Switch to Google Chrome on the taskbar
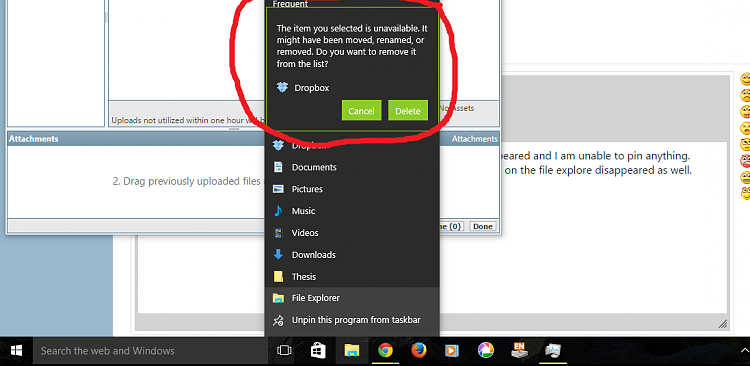The width and height of the screenshot is (750, 366). click(x=385, y=351)
